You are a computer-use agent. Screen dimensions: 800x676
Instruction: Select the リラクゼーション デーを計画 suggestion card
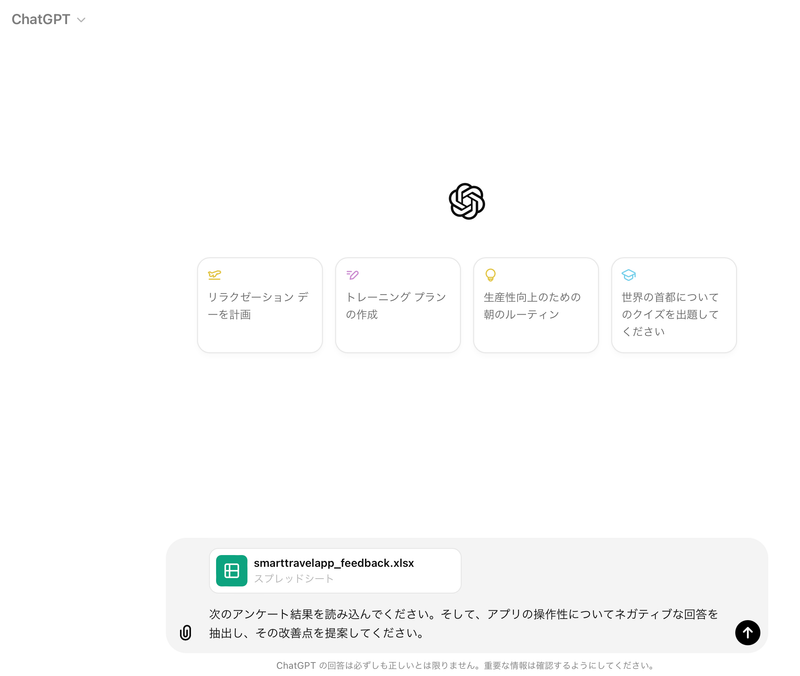(260, 305)
